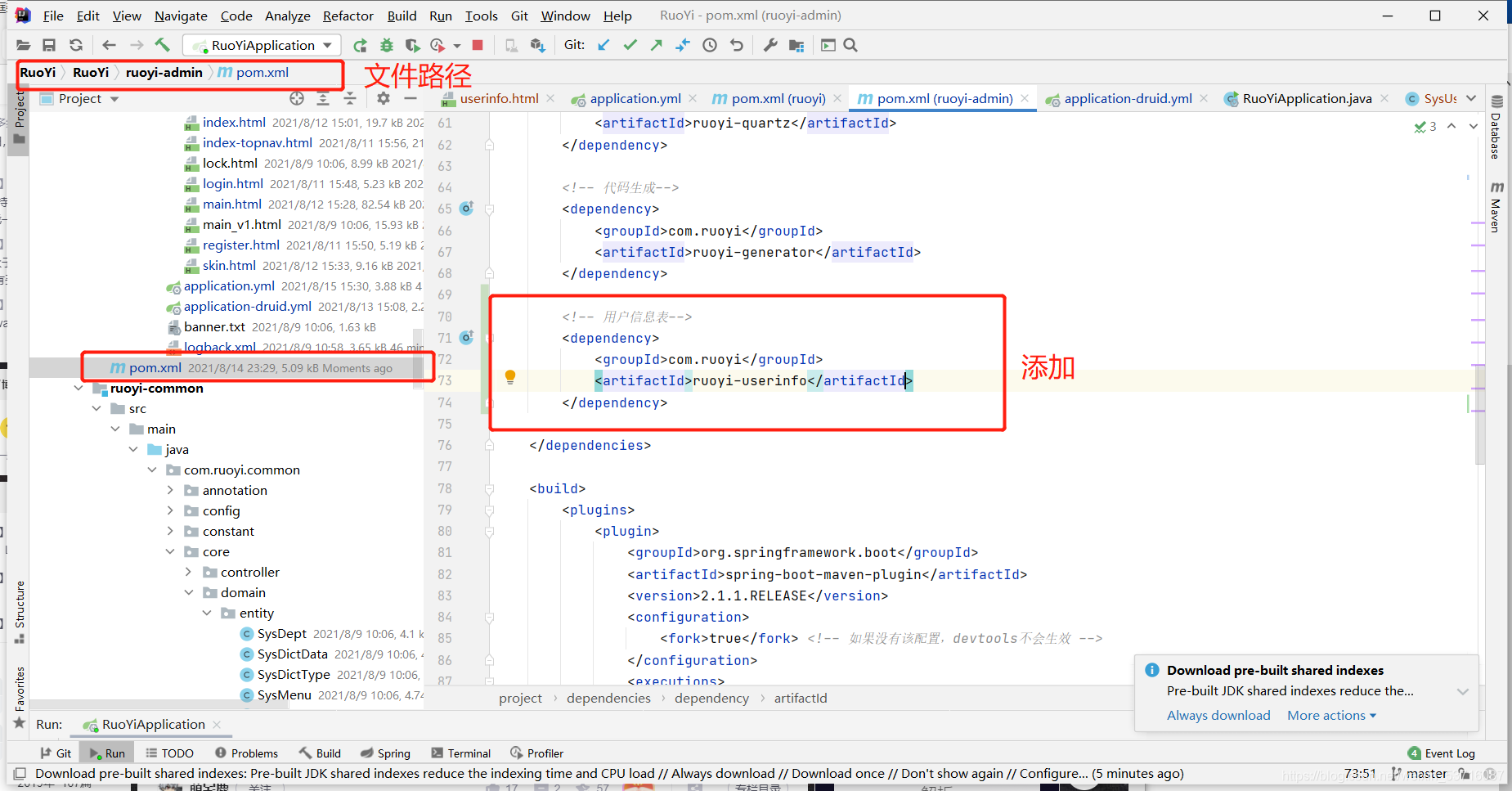Click the yellow intention bulb on line 73
The width and height of the screenshot is (1512, 791).
tap(510, 377)
